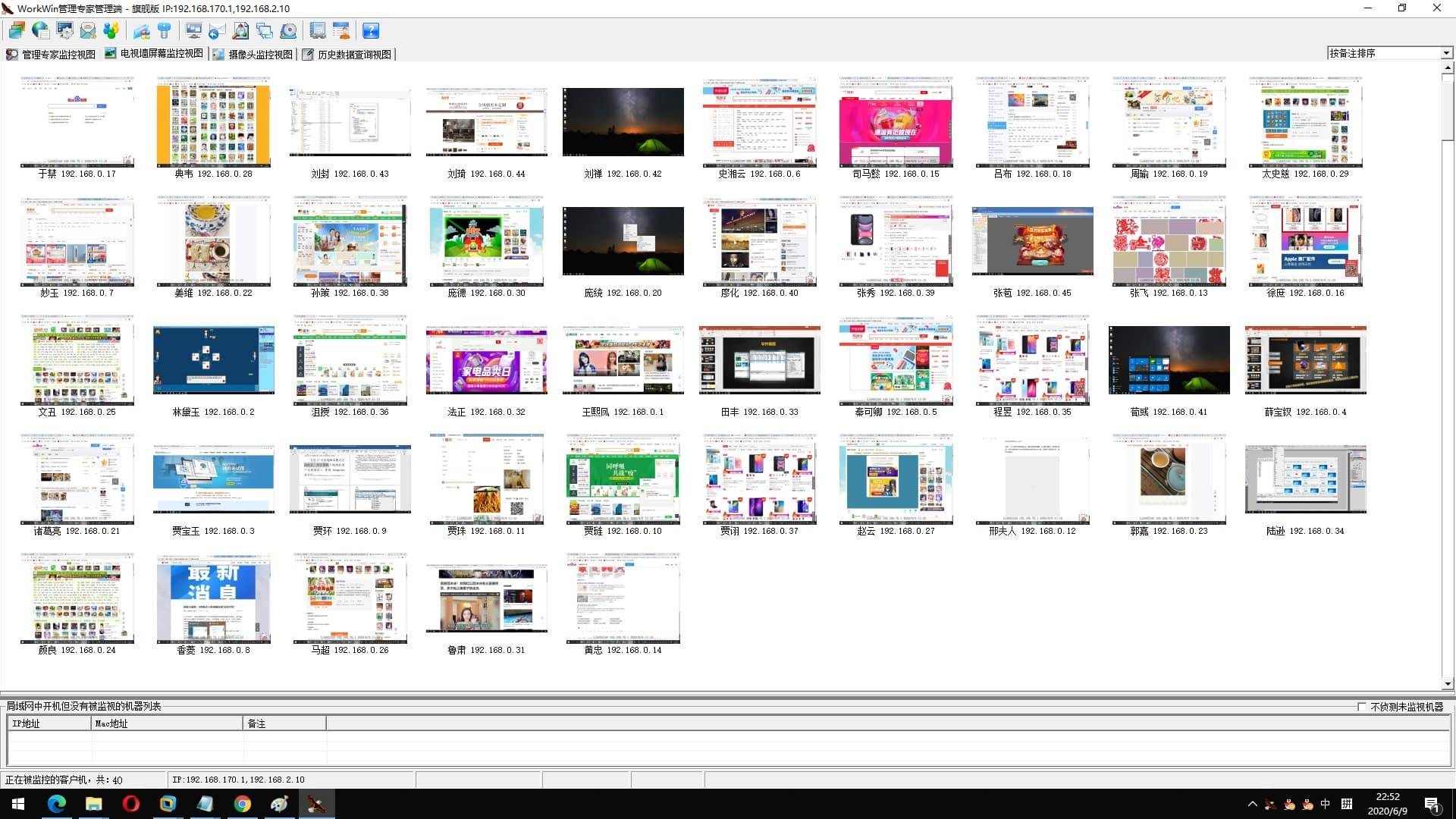Switch to the 摄像头监控视图 tab
1456x819 pixels.
253,55
